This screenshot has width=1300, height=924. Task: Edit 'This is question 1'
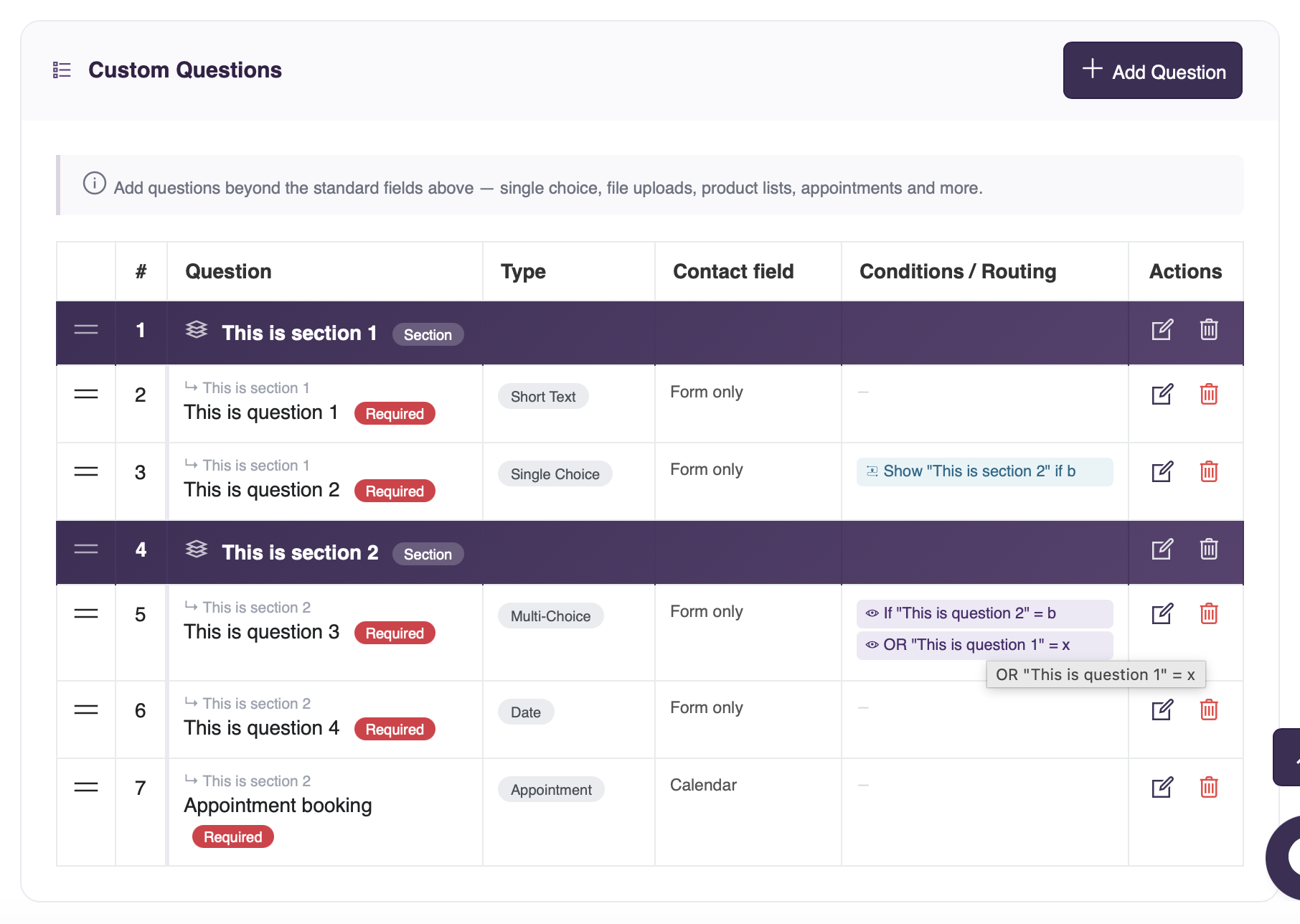[x=1162, y=395]
